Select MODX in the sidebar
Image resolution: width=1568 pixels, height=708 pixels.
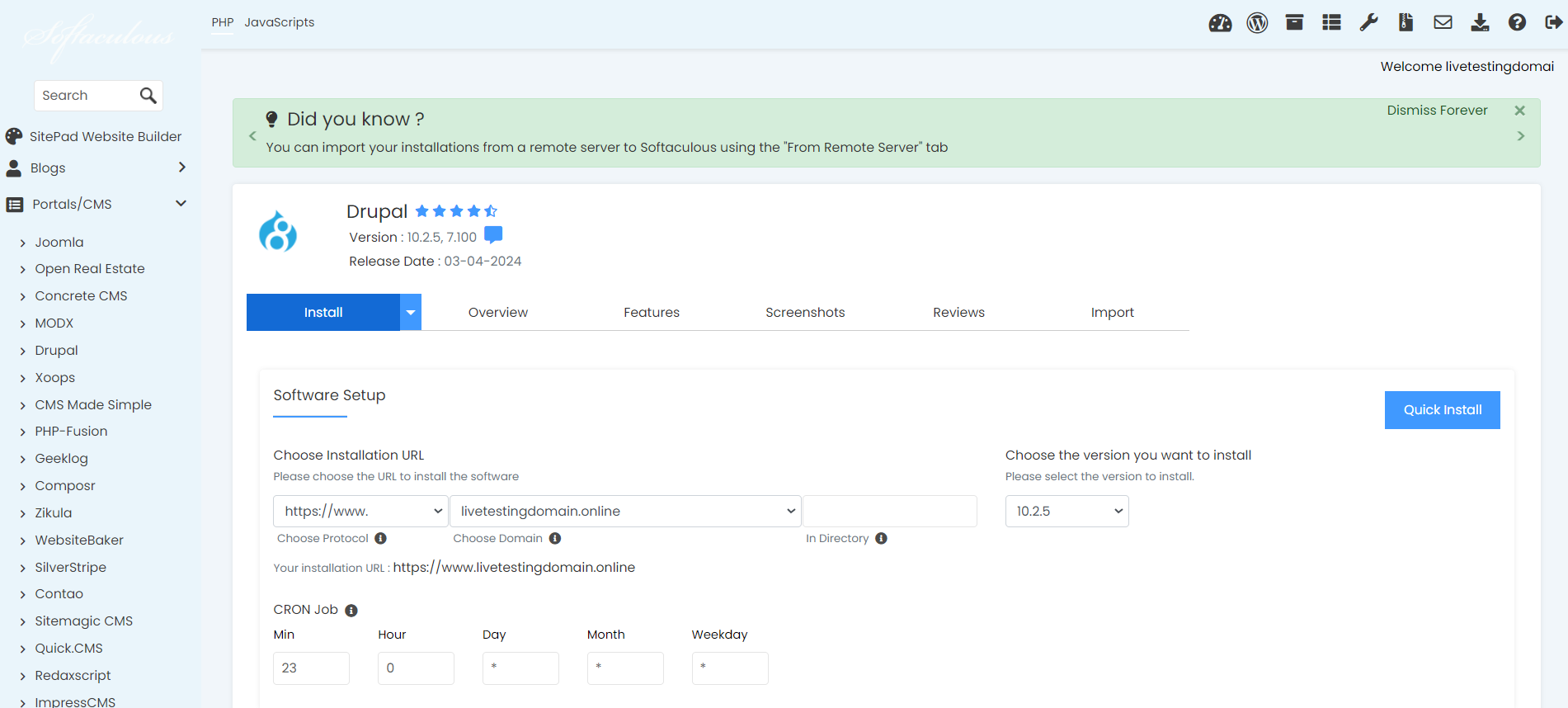tap(54, 323)
